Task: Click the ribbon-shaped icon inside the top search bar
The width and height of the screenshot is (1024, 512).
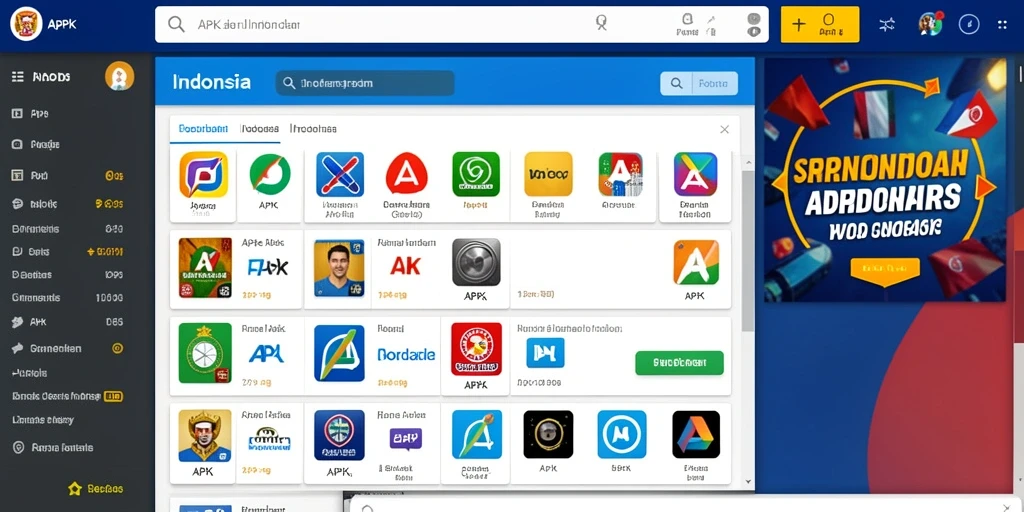Action: pyautogui.click(x=601, y=23)
